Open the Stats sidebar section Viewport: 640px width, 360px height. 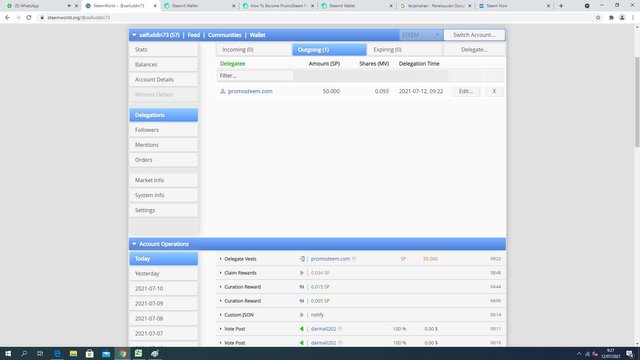point(164,49)
